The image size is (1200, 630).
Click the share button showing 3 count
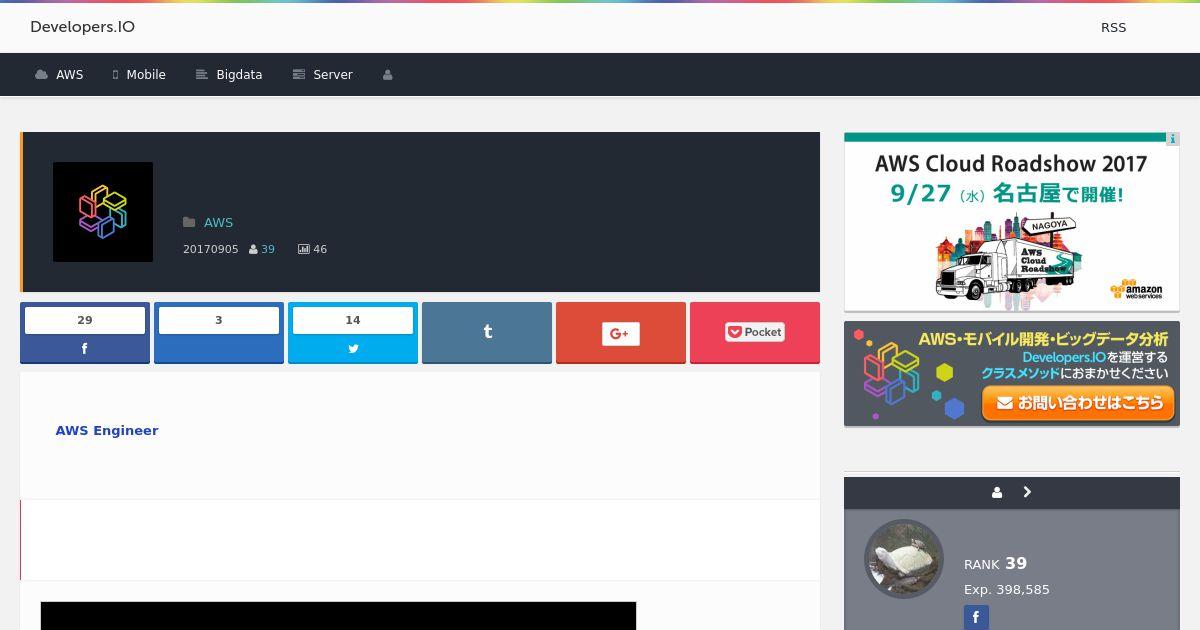pyautogui.click(x=219, y=333)
